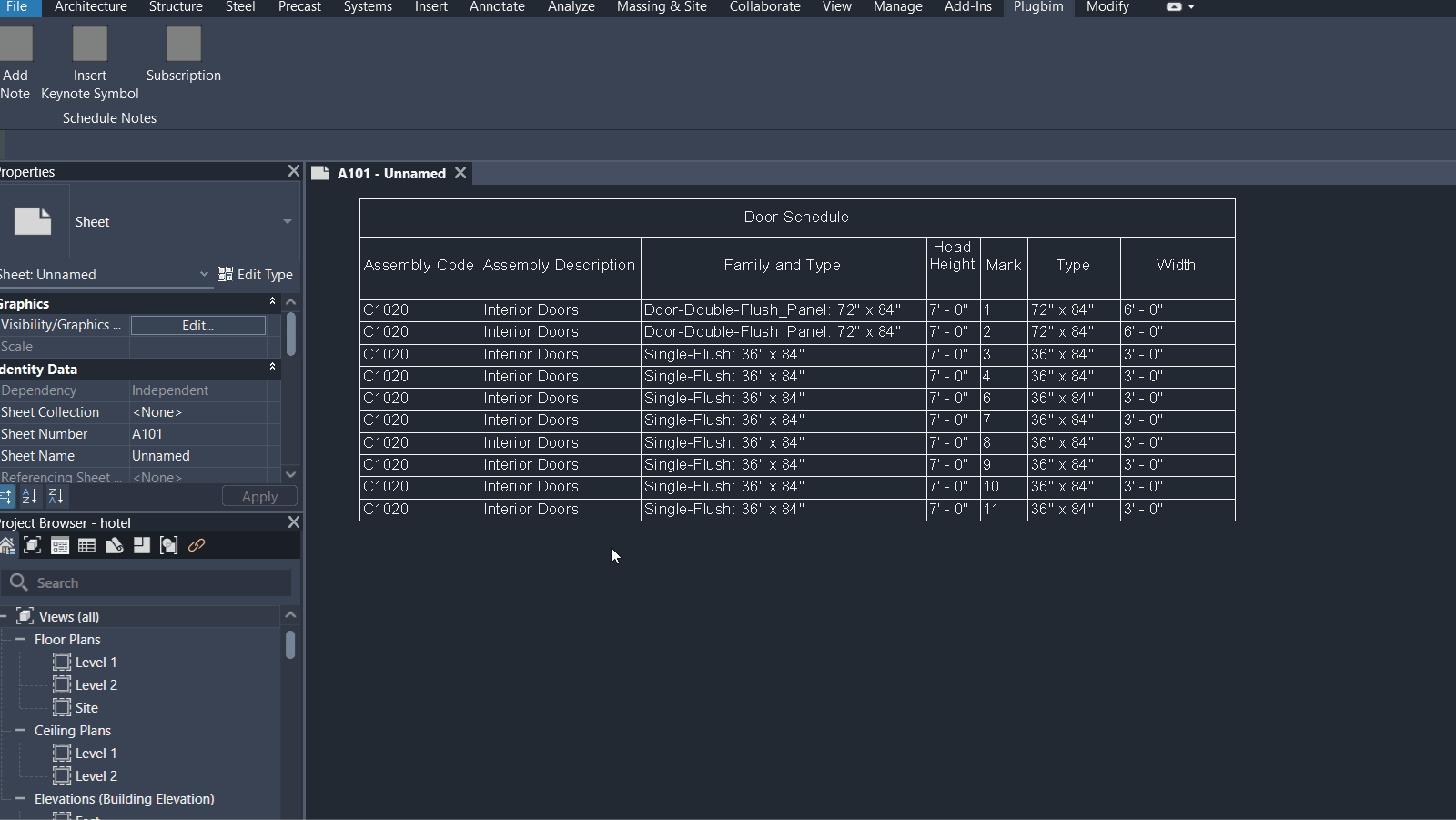Switch to the Annotate ribbon tab
Viewport: 1456px width, 820px height.
pos(497,6)
